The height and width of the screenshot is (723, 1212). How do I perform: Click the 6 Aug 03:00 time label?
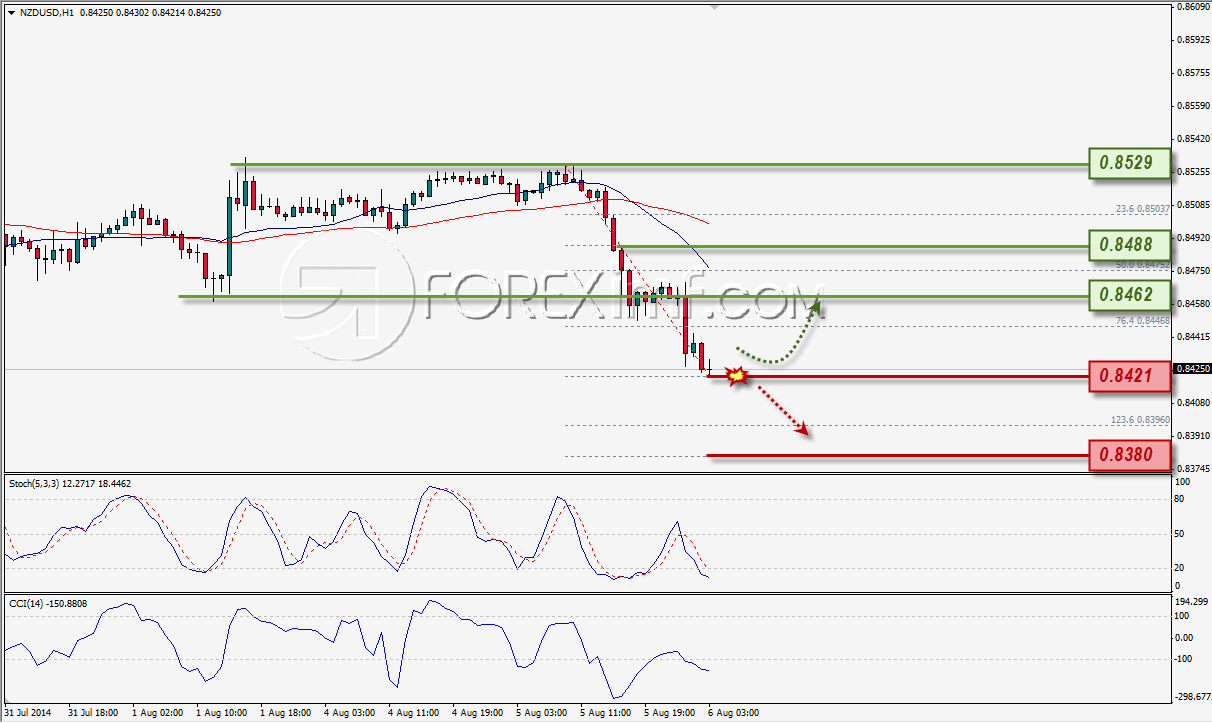click(733, 713)
